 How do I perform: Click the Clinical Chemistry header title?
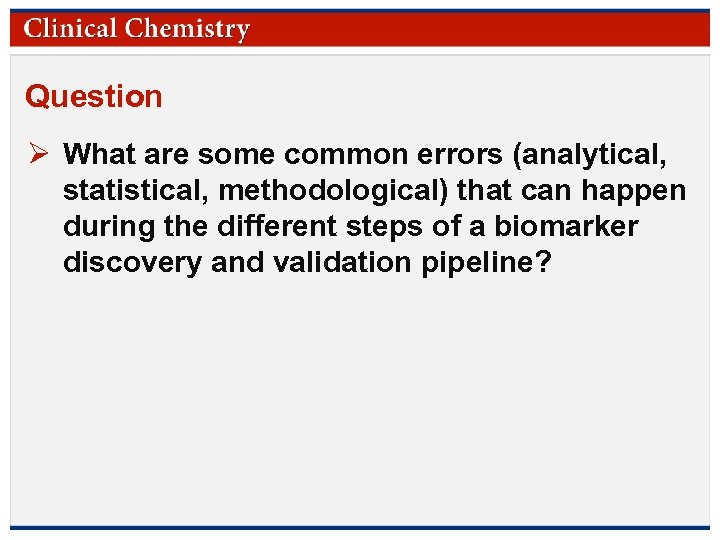tap(137, 28)
